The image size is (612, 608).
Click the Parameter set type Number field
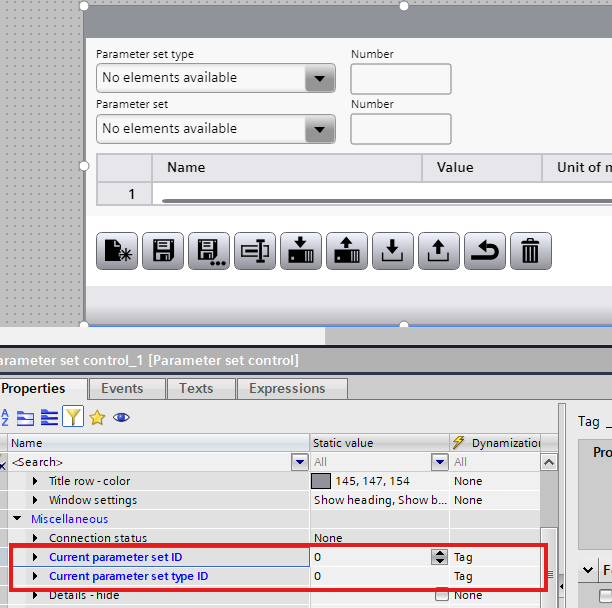tap(401, 79)
